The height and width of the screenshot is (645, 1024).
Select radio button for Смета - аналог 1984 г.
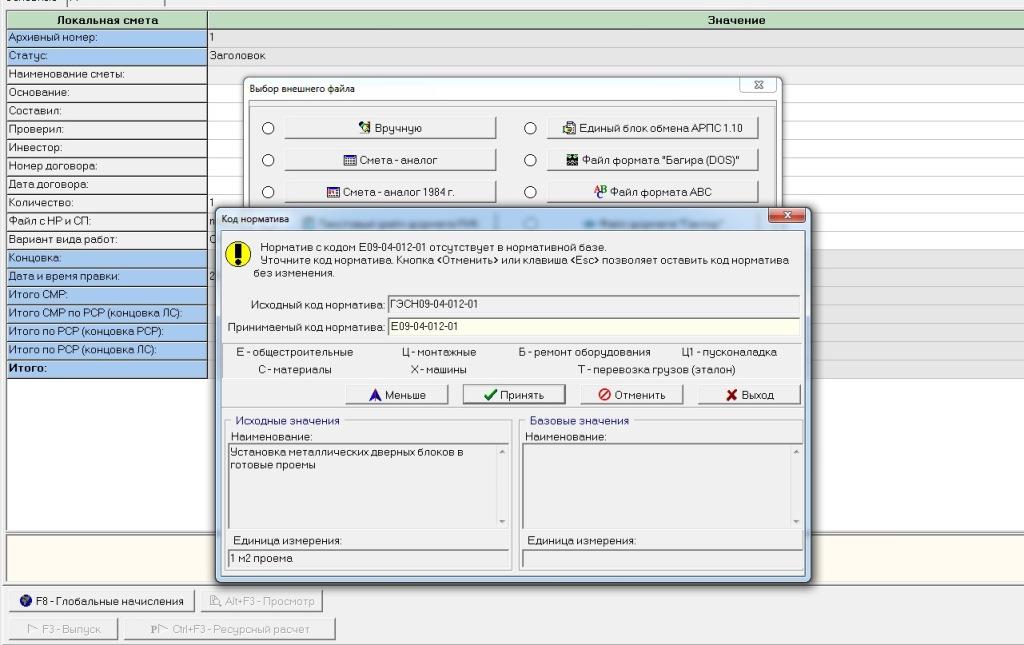coord(268,192)
